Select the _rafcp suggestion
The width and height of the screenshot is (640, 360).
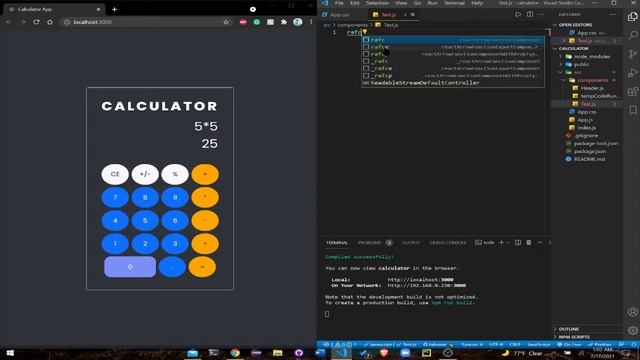click(453, 76)
